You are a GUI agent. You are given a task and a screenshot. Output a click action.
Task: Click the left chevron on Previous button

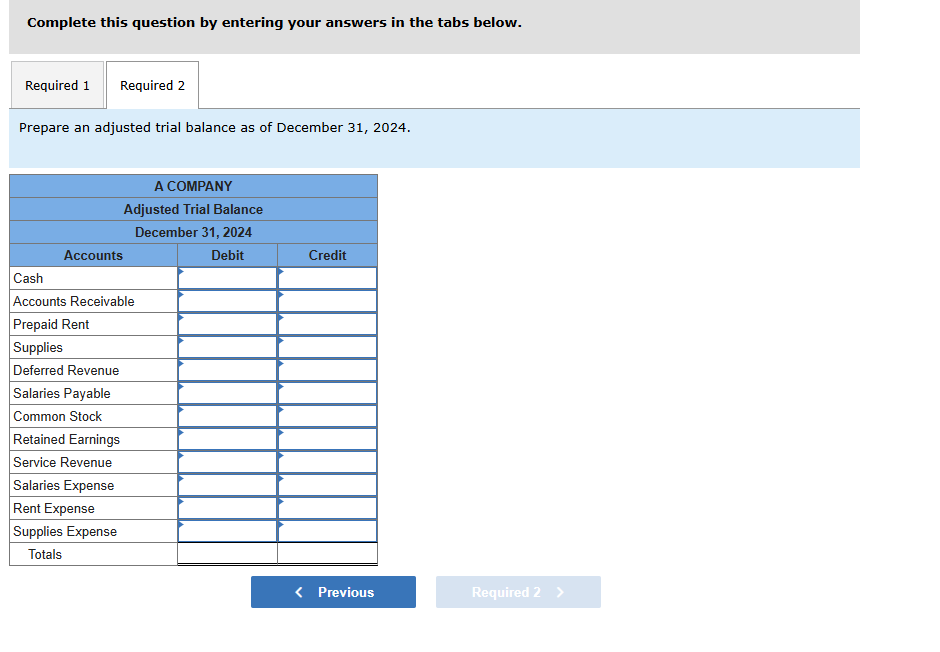pyautogui.click(x=299, y=592)
